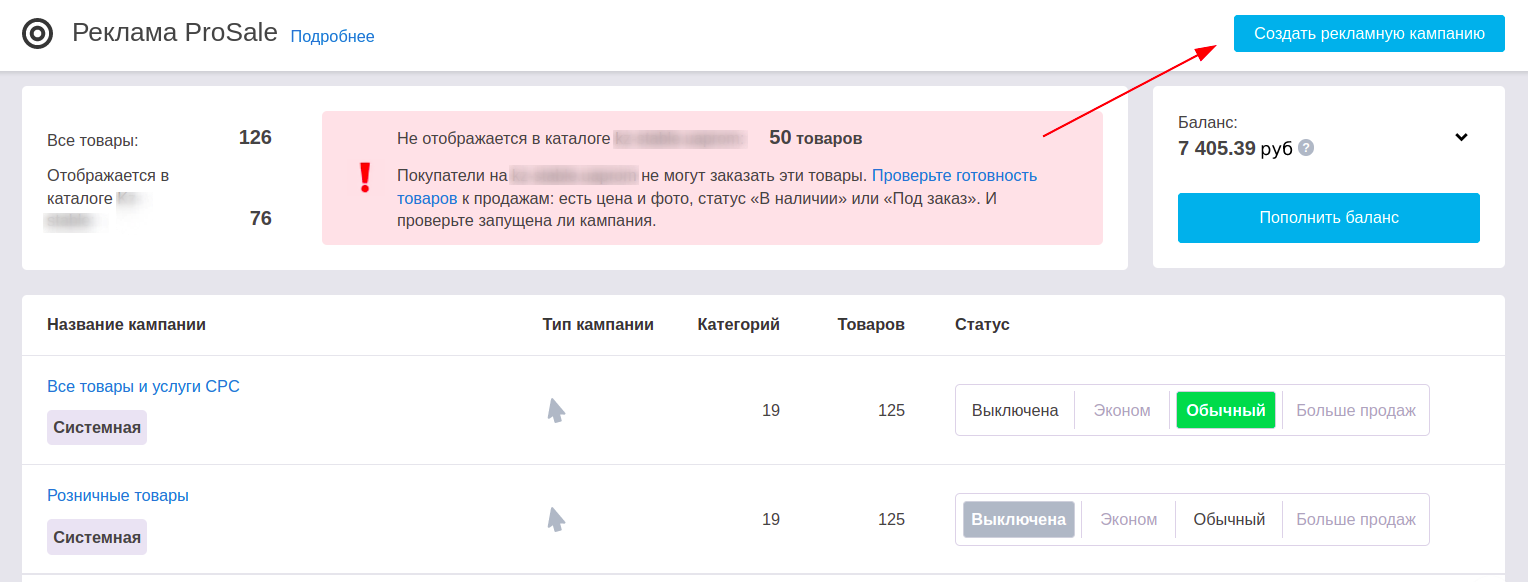
Task: Expand the balance panel chevron
Action: (x=1461, y=137)
